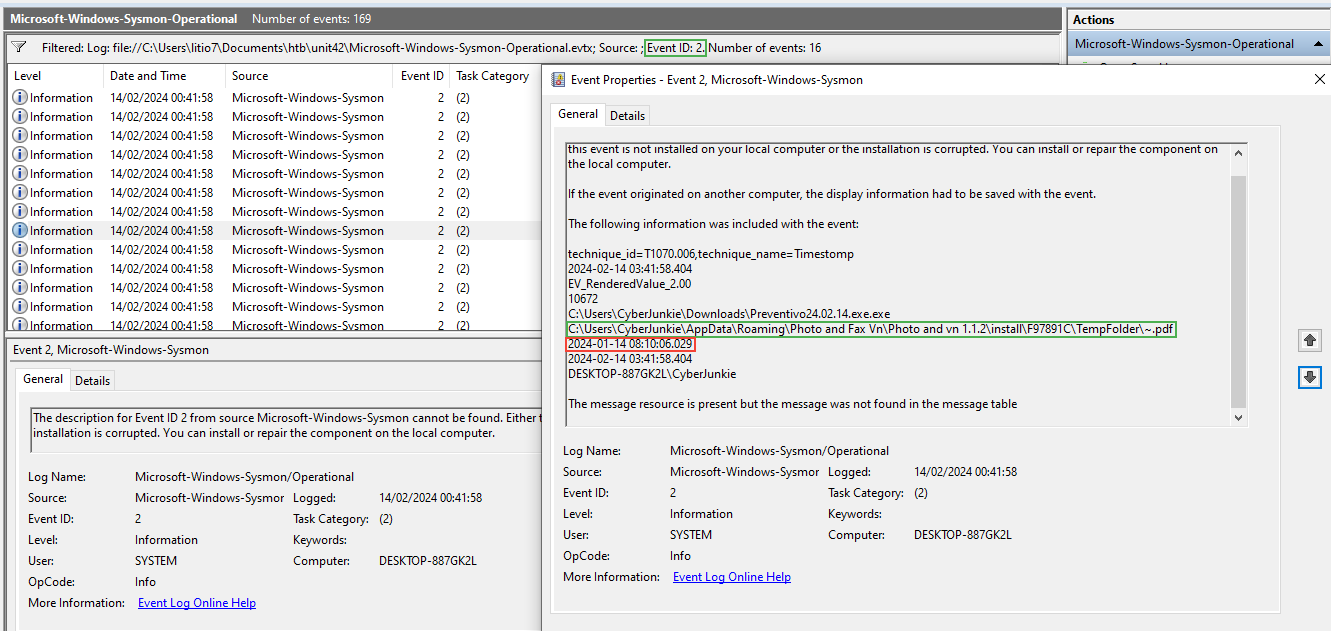The height and width of the screenshot is (631, 1331).
Task: Click the Computer value DESKTOP-887GK2L in the dialog
Action: point(963,535)
